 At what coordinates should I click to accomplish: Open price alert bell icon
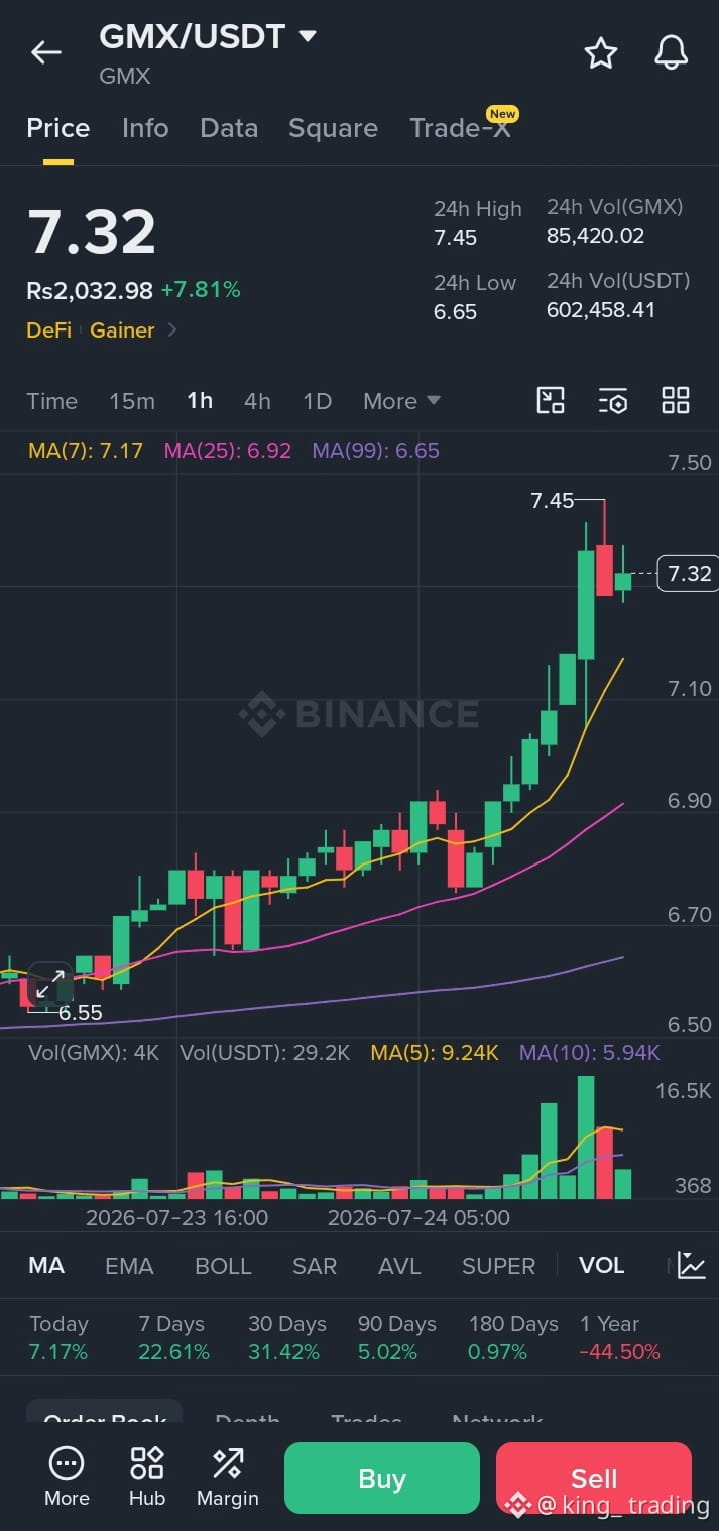click(671, 53)
